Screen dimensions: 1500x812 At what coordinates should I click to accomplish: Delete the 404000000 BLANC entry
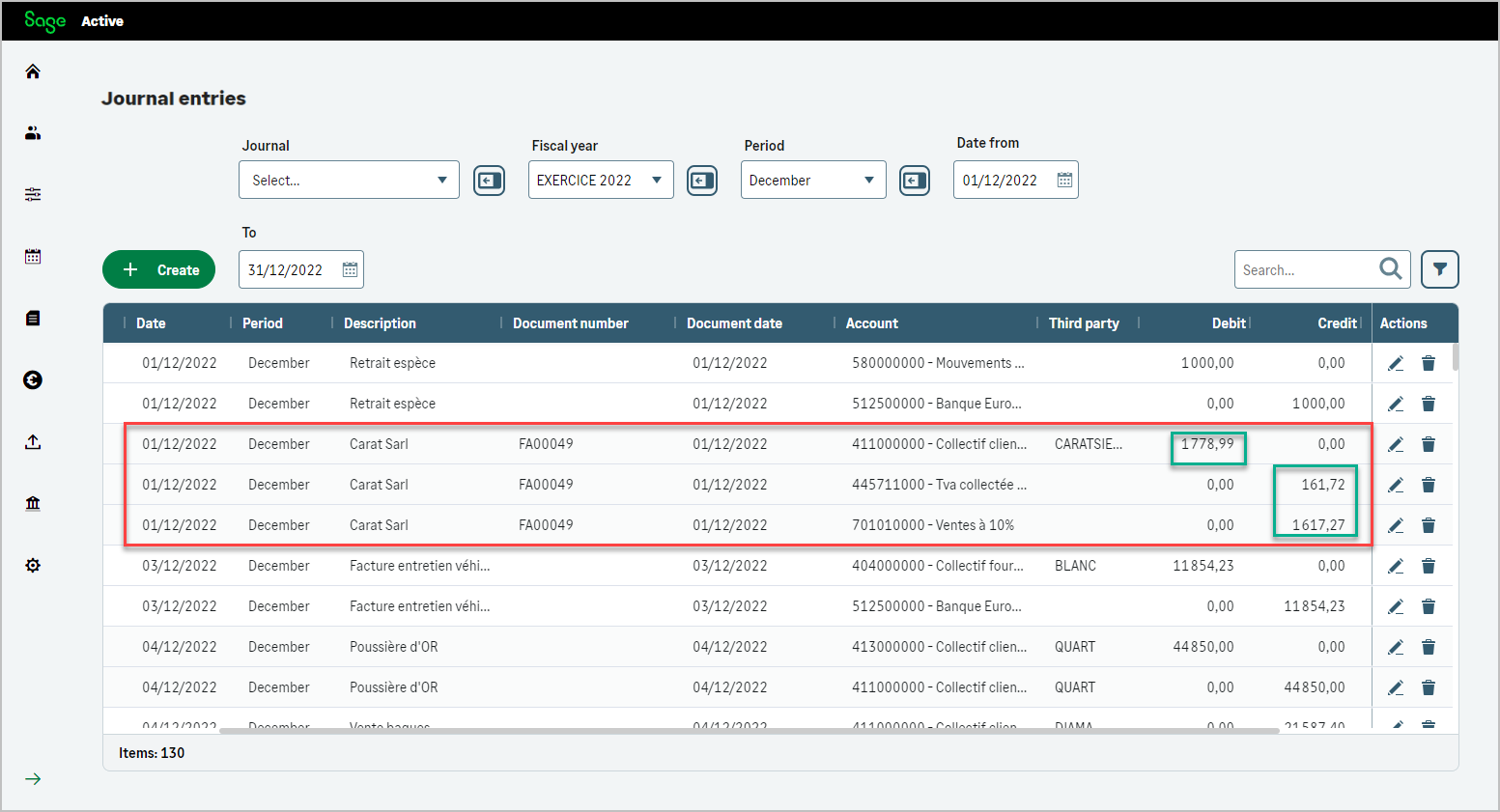point(1429,566)
